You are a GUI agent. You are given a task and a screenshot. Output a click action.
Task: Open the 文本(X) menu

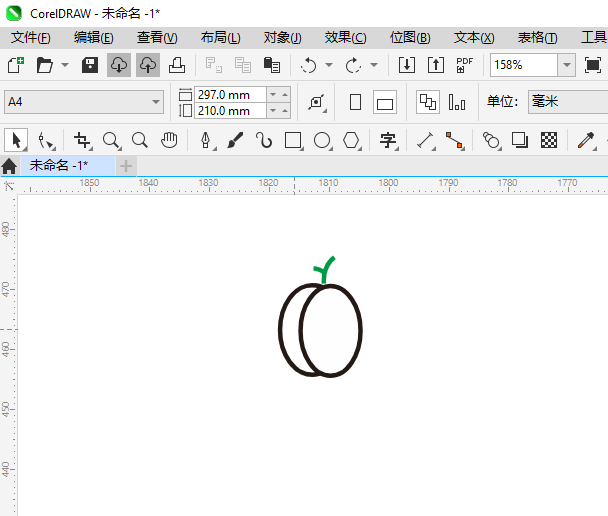click(474, 38)
